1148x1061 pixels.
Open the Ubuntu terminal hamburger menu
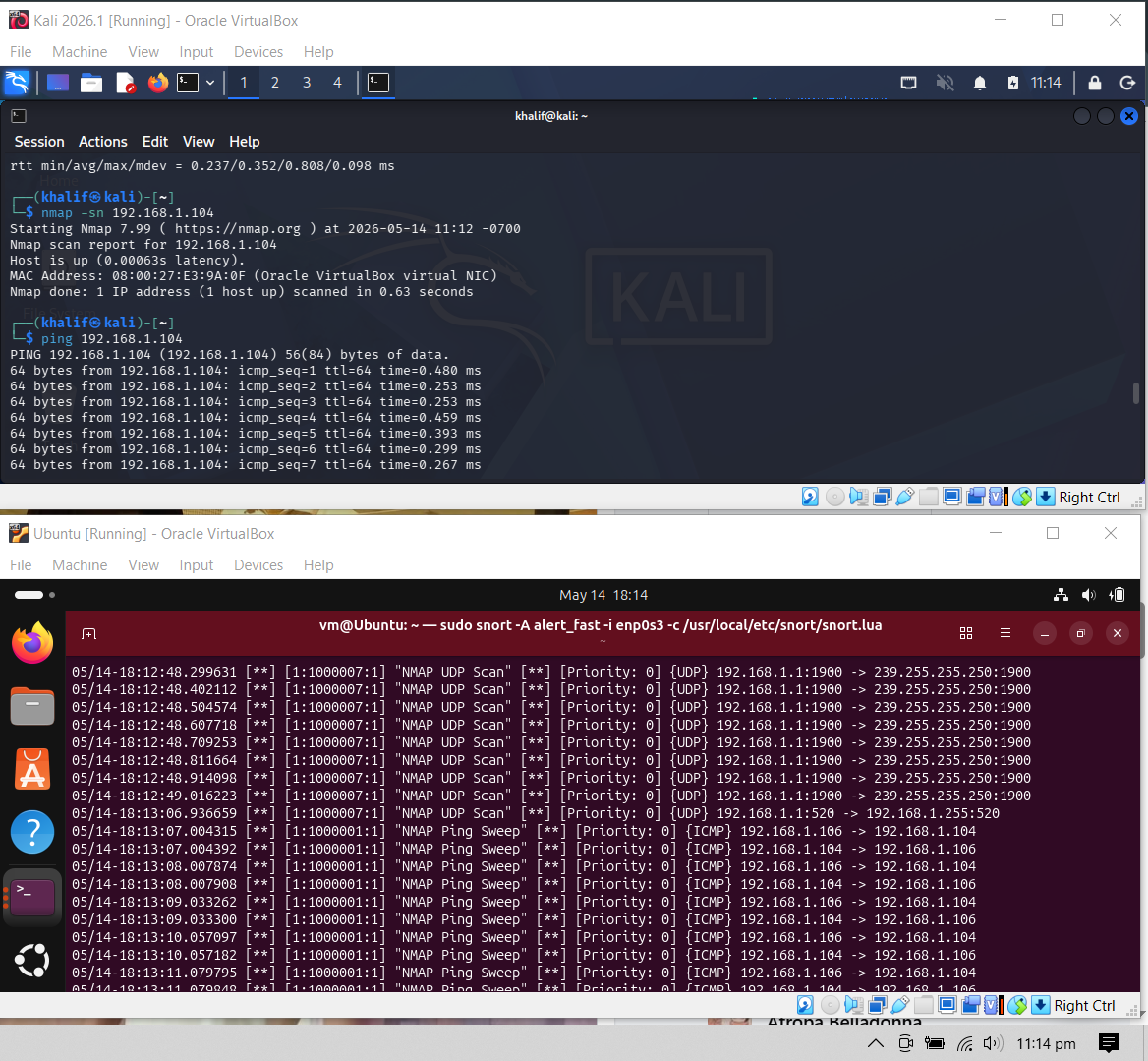click(x=1005, y=633)
